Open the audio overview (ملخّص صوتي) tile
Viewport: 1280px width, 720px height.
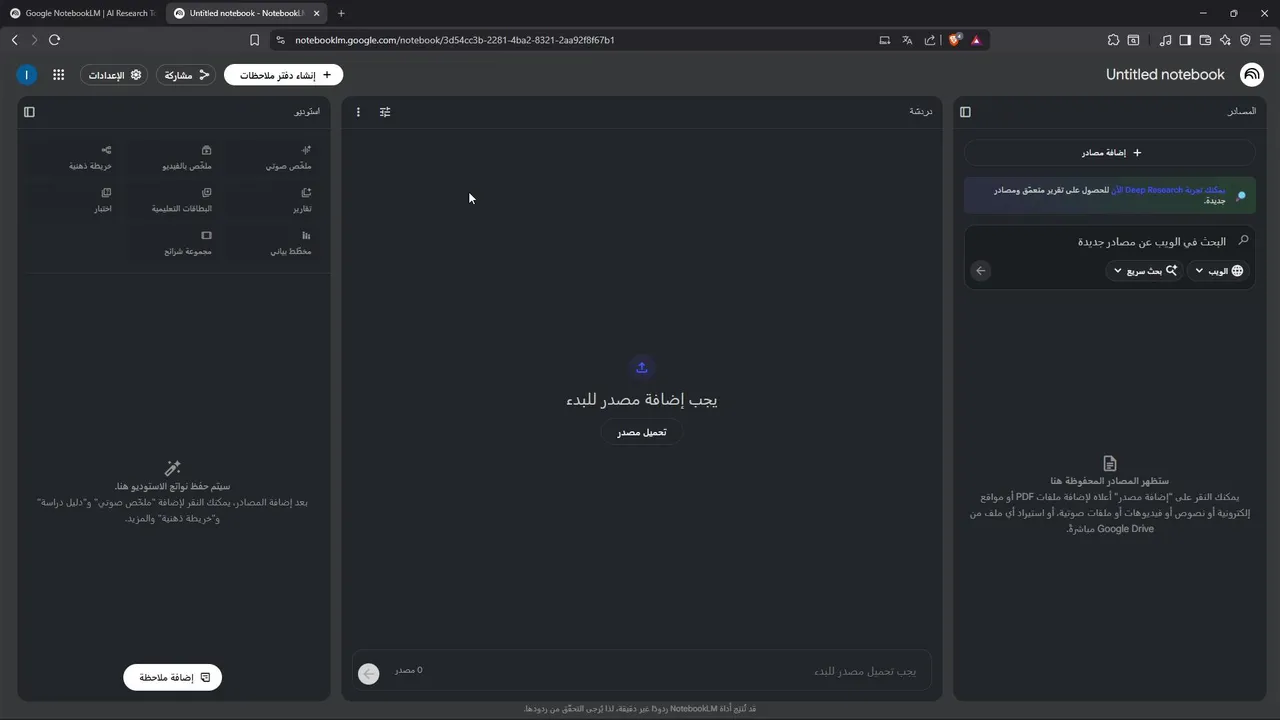(275, 158)
